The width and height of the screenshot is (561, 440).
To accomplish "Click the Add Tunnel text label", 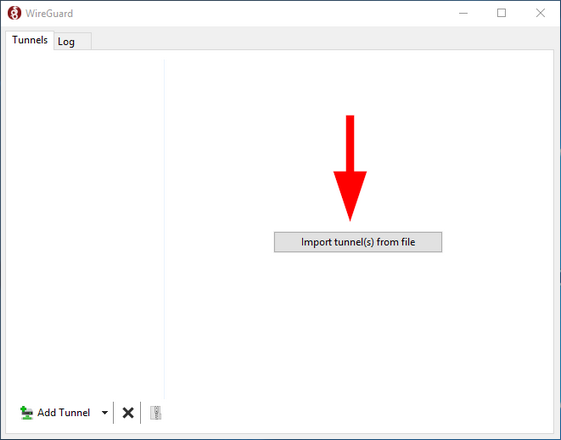I will pyautogui.click(x=64, y=413).
